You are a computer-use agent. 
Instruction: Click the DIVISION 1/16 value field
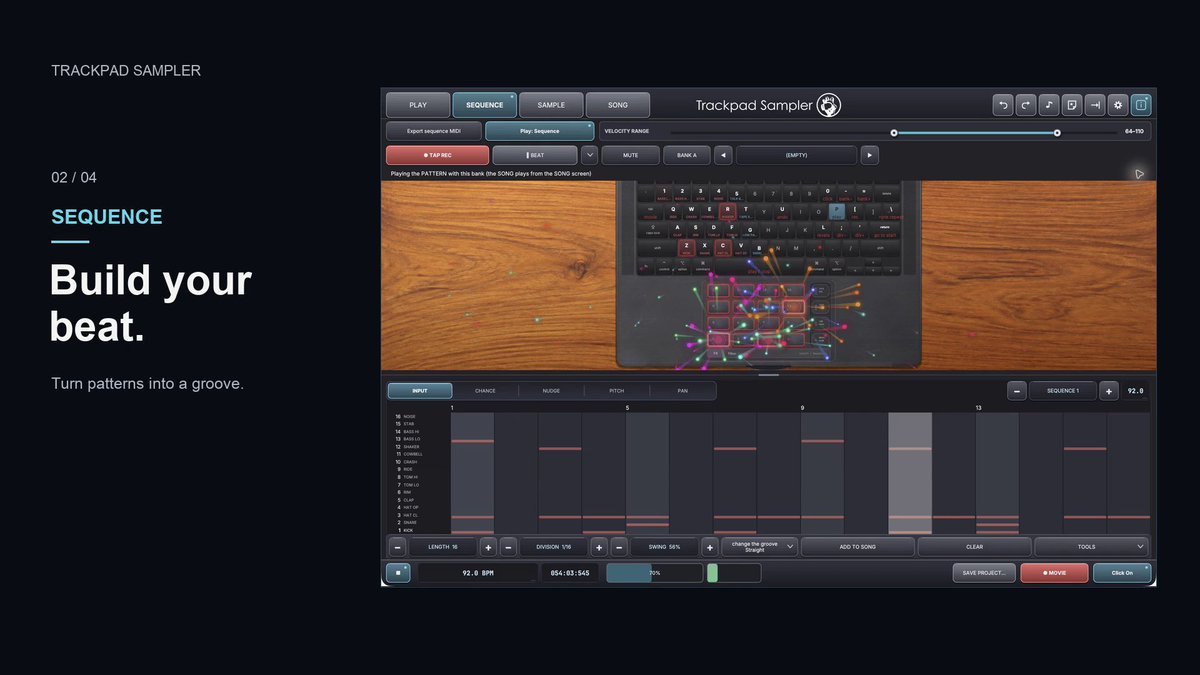(x=553, y=547)
